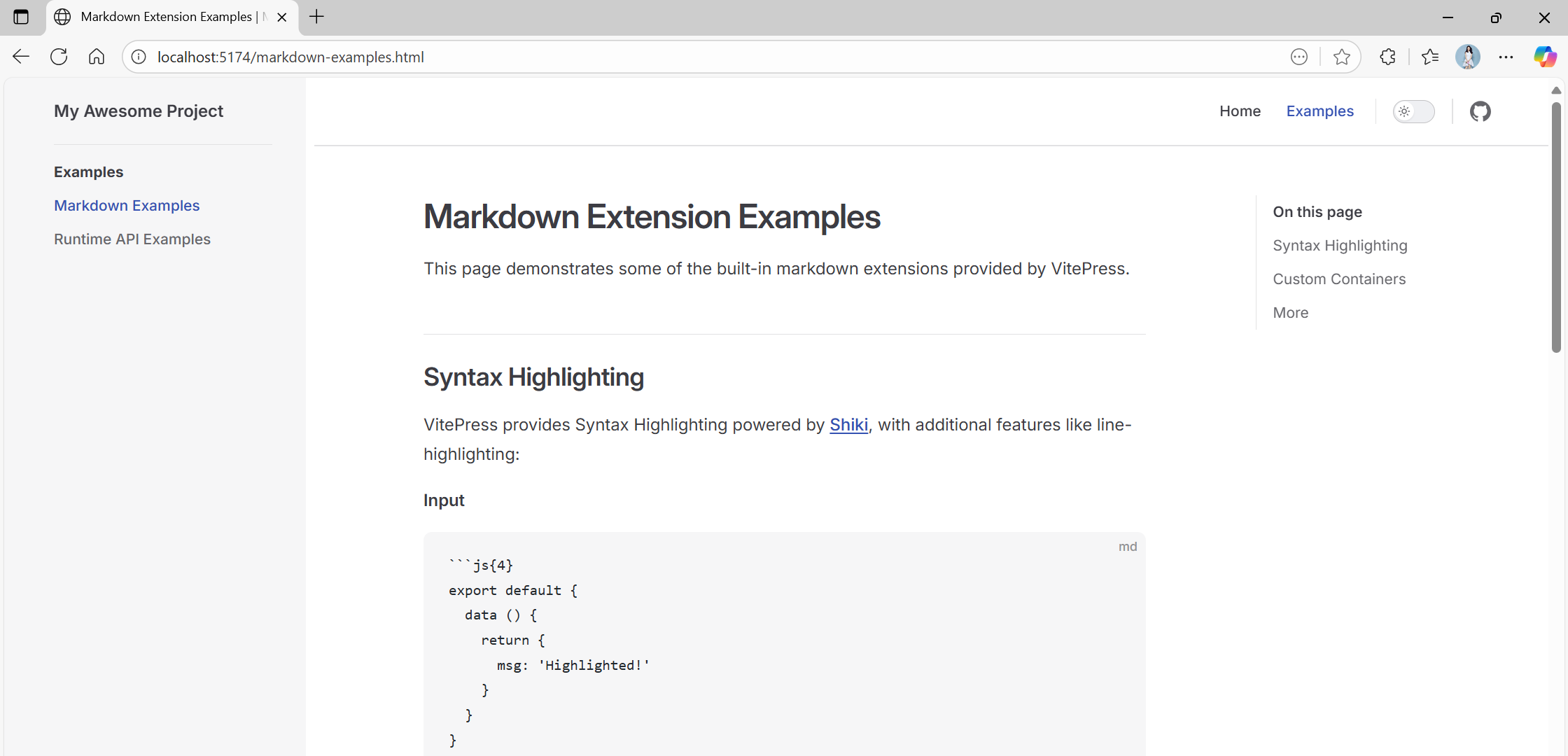Open a new browser tab
This screenshot has width=1568, height=756.
[317, 17]
